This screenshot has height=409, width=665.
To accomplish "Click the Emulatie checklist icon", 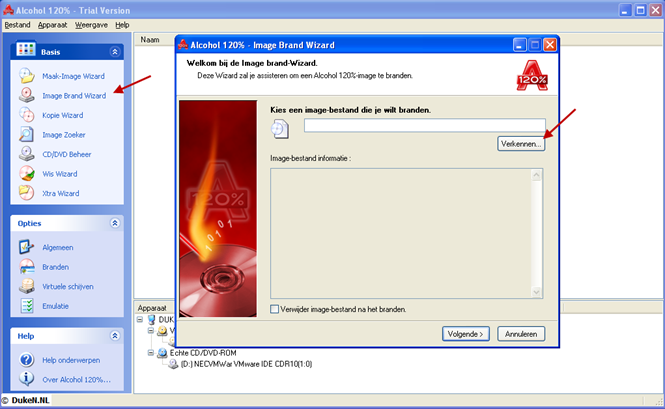I will 27,305.
